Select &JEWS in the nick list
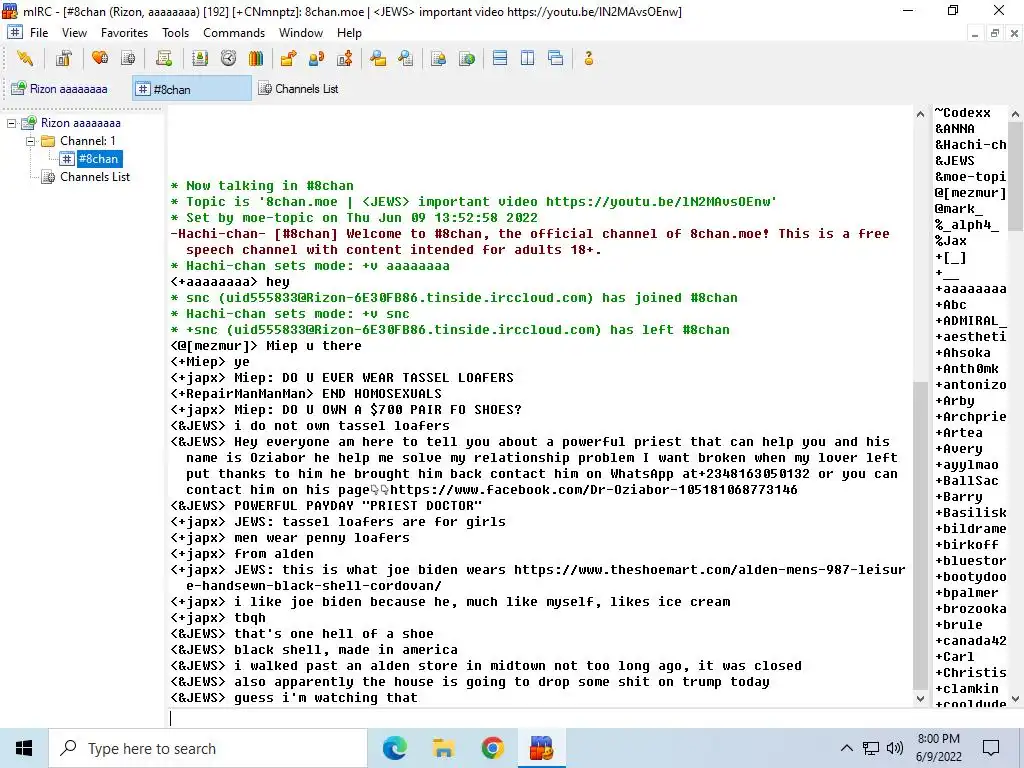The width and height of the screenshot is (1024, 768). click(x=955, y=161)
